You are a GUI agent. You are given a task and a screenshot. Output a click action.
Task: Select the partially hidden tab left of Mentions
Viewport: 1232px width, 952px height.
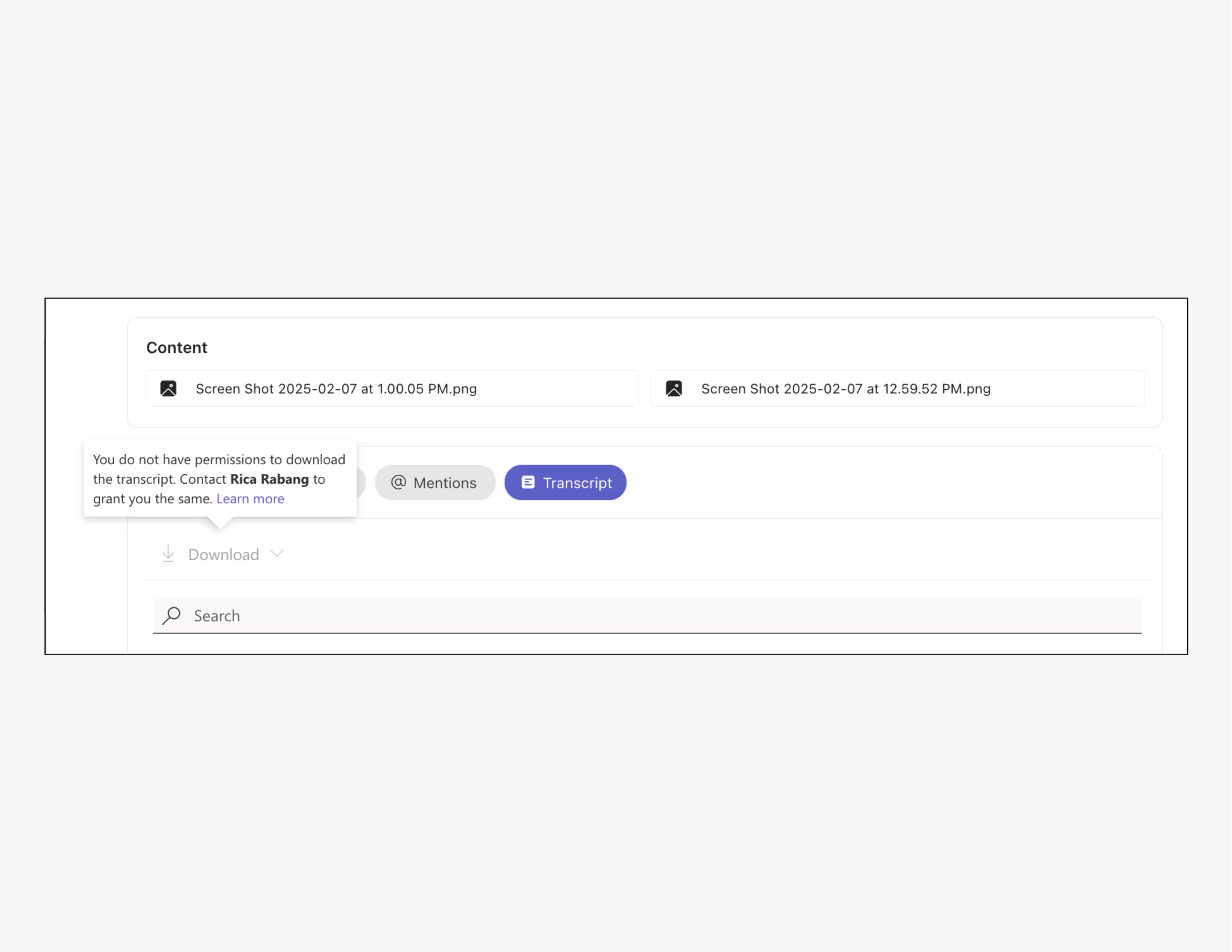361,483
